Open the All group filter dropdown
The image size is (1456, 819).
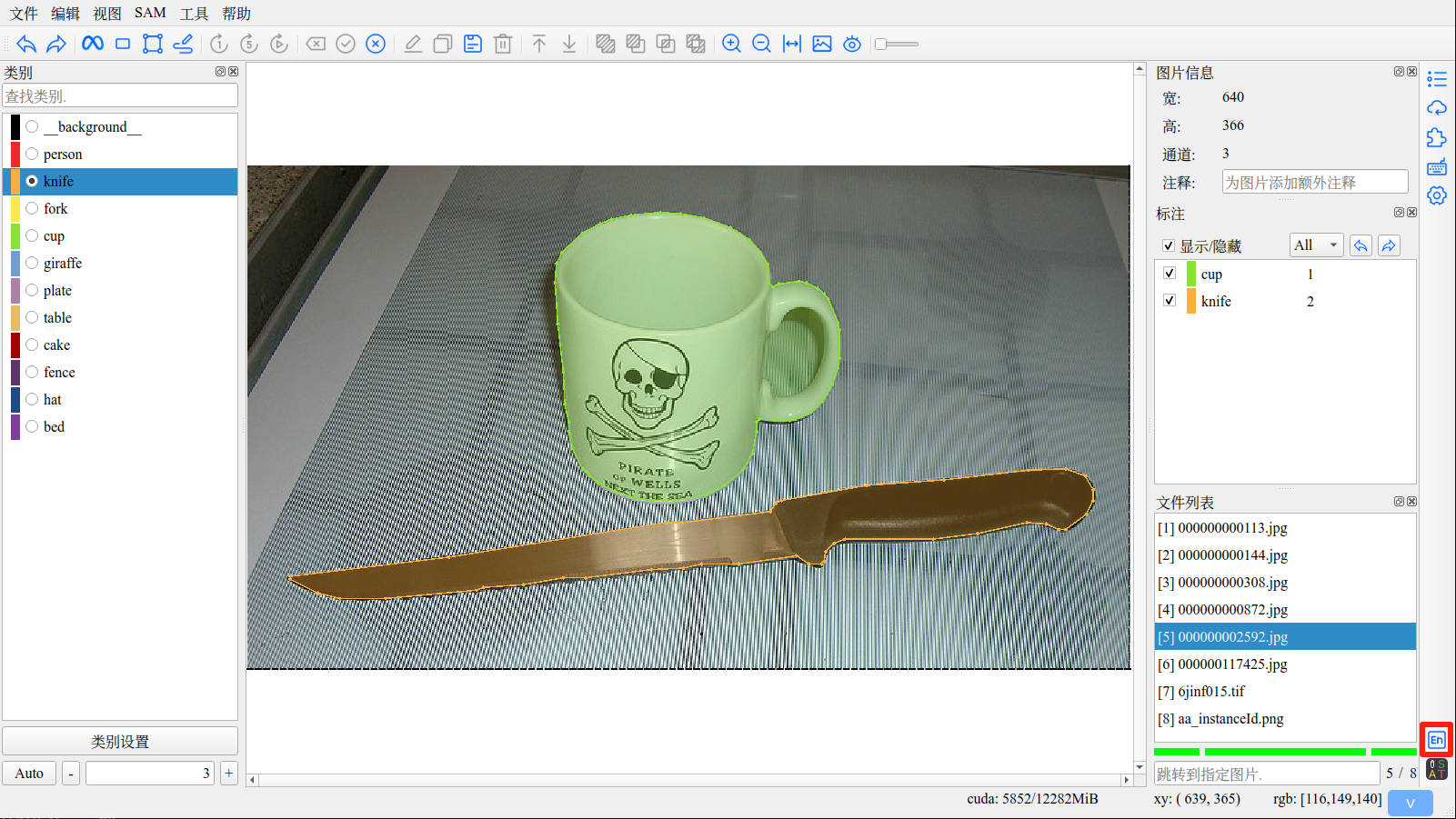tap(1316, 245)
